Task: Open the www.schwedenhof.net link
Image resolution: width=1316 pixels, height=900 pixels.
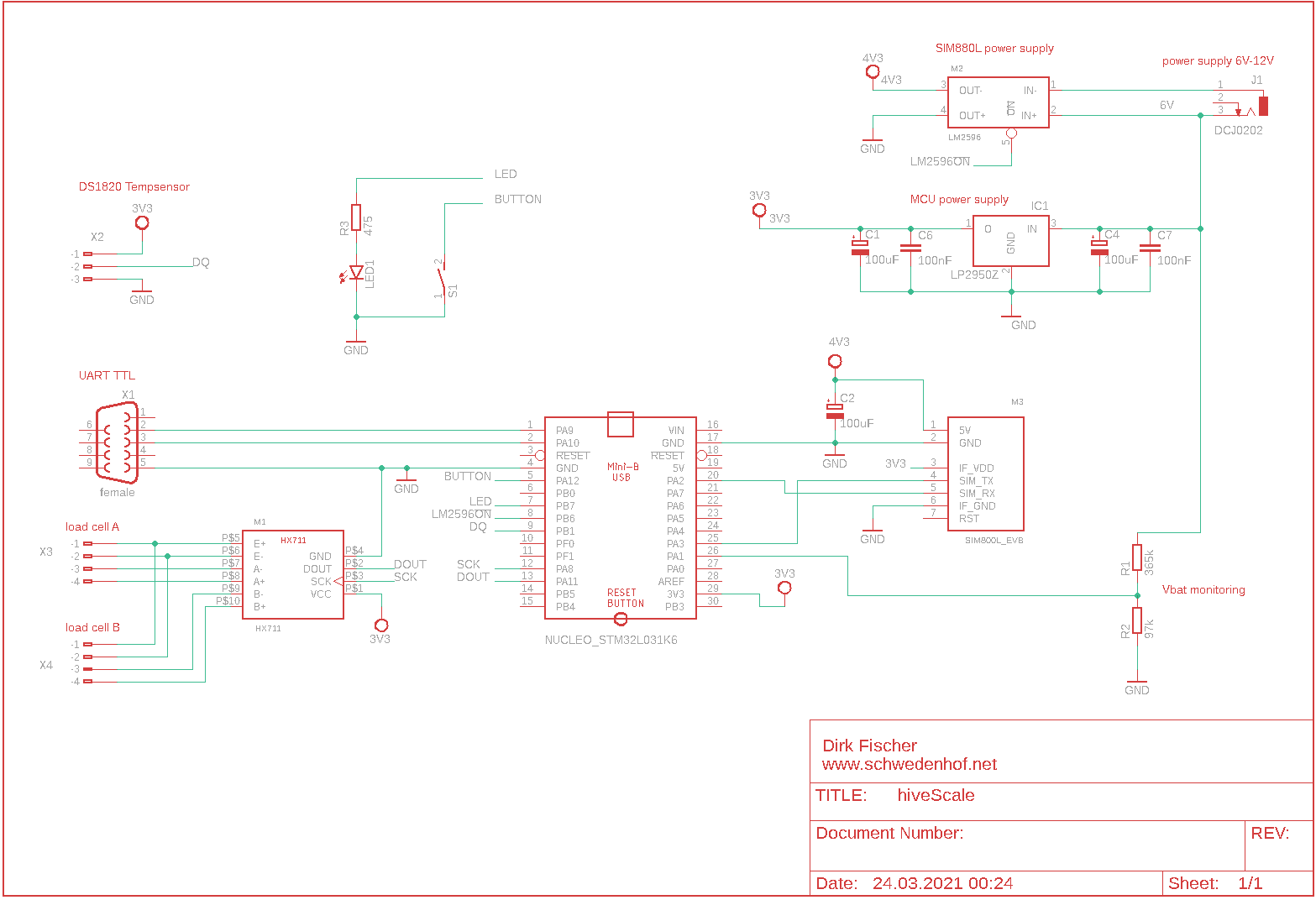Action: point(909,765)
